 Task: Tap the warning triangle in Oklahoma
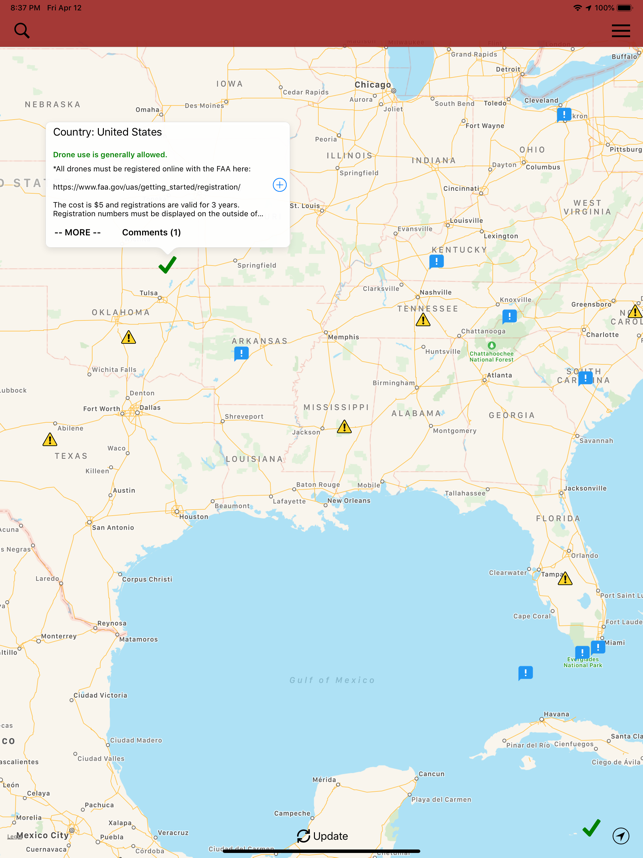tap(129, 337)
